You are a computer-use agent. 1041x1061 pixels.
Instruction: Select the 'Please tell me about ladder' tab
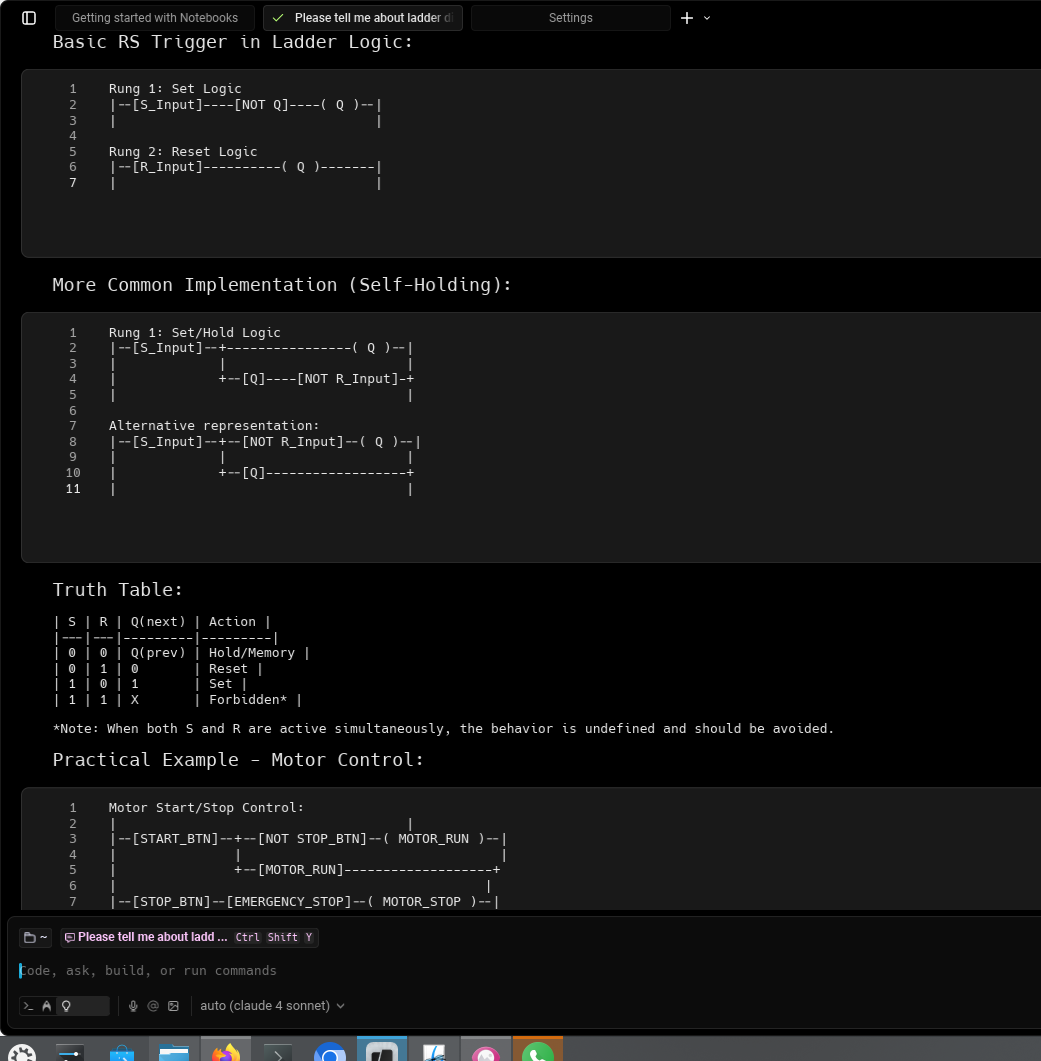click(362, 18)
